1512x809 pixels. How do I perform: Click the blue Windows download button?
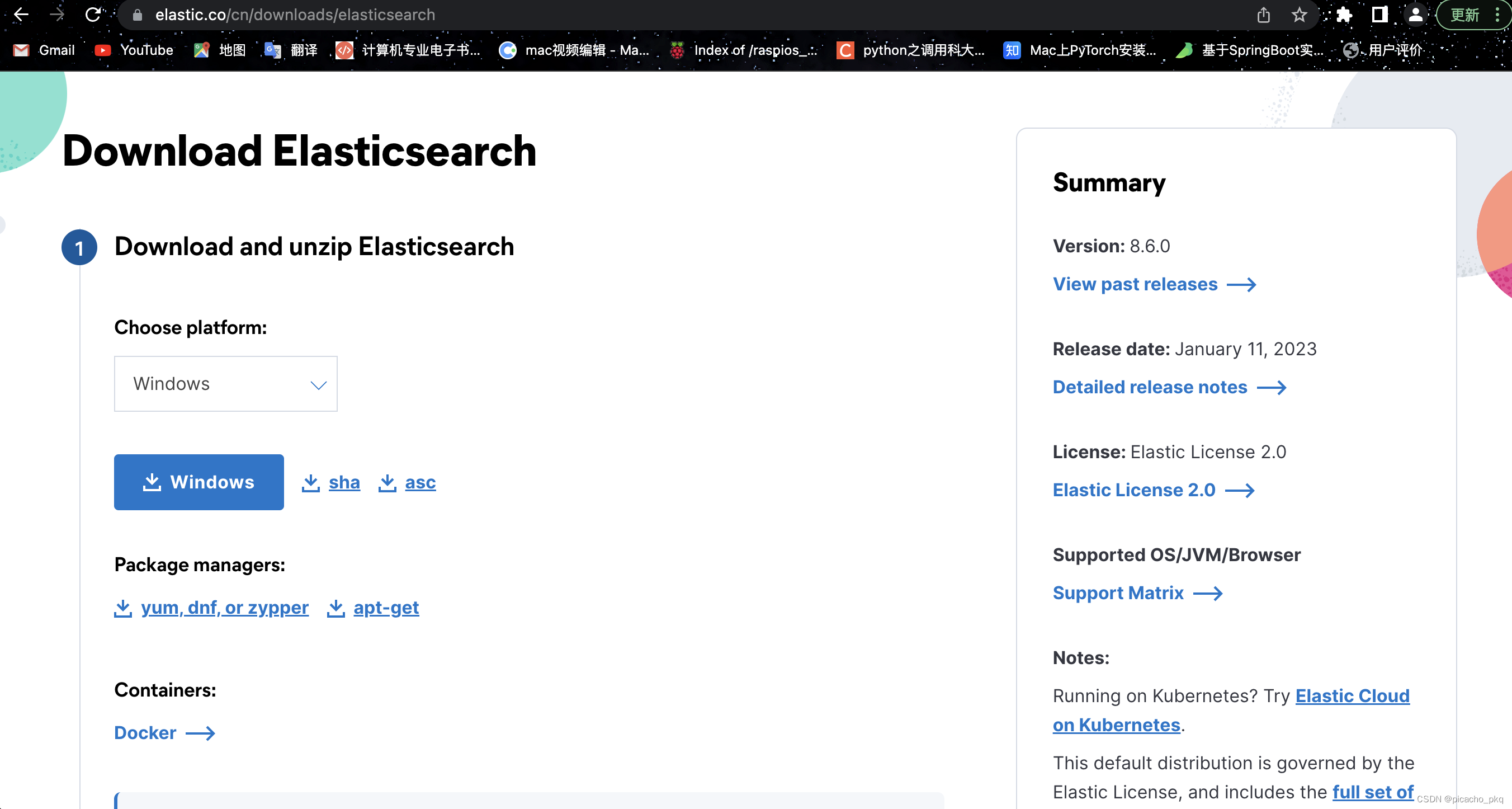[x=199, y=482]
